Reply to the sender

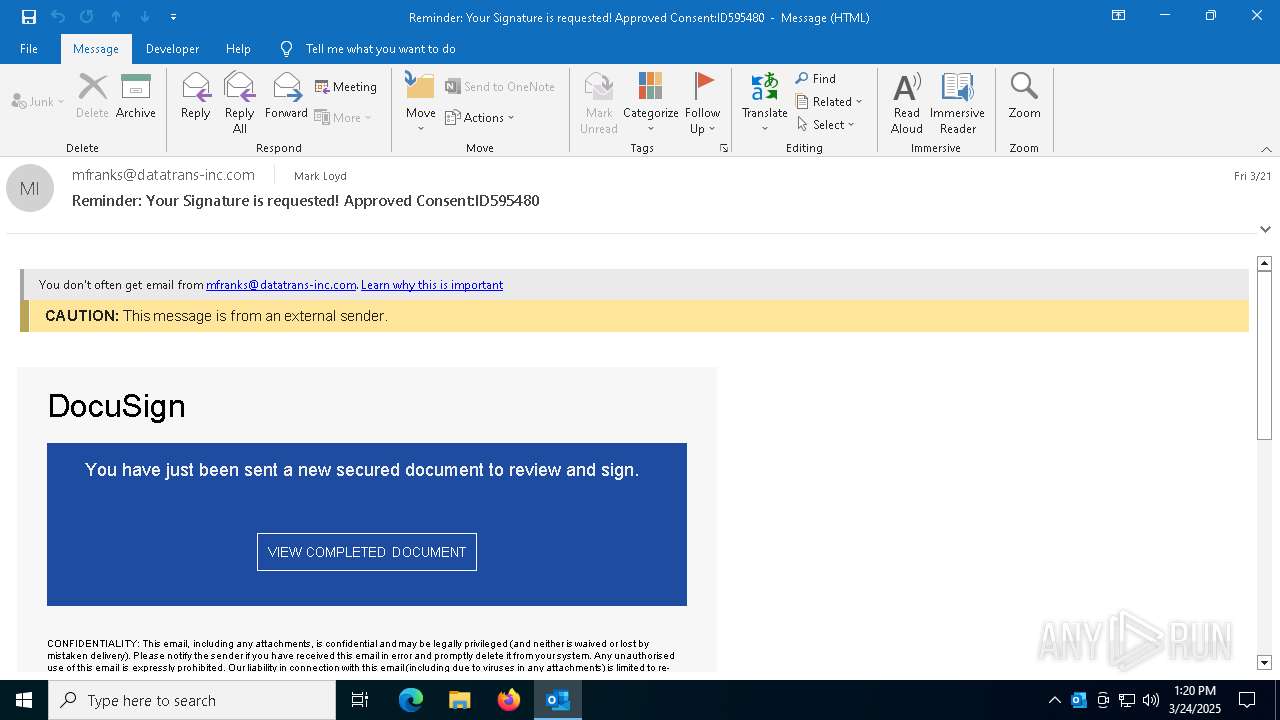pyautogui.click(x=196, y=96)
